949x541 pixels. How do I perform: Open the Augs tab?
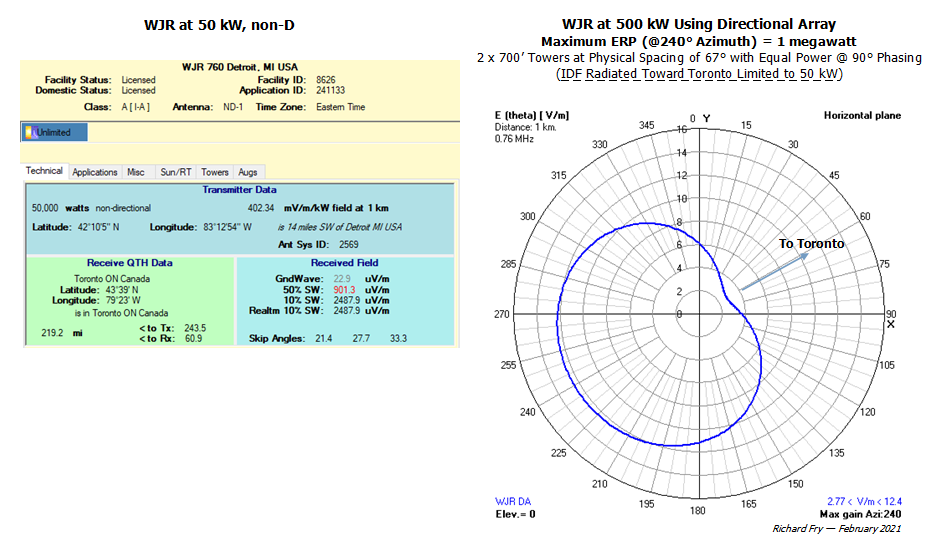click(x=248, y=172)
